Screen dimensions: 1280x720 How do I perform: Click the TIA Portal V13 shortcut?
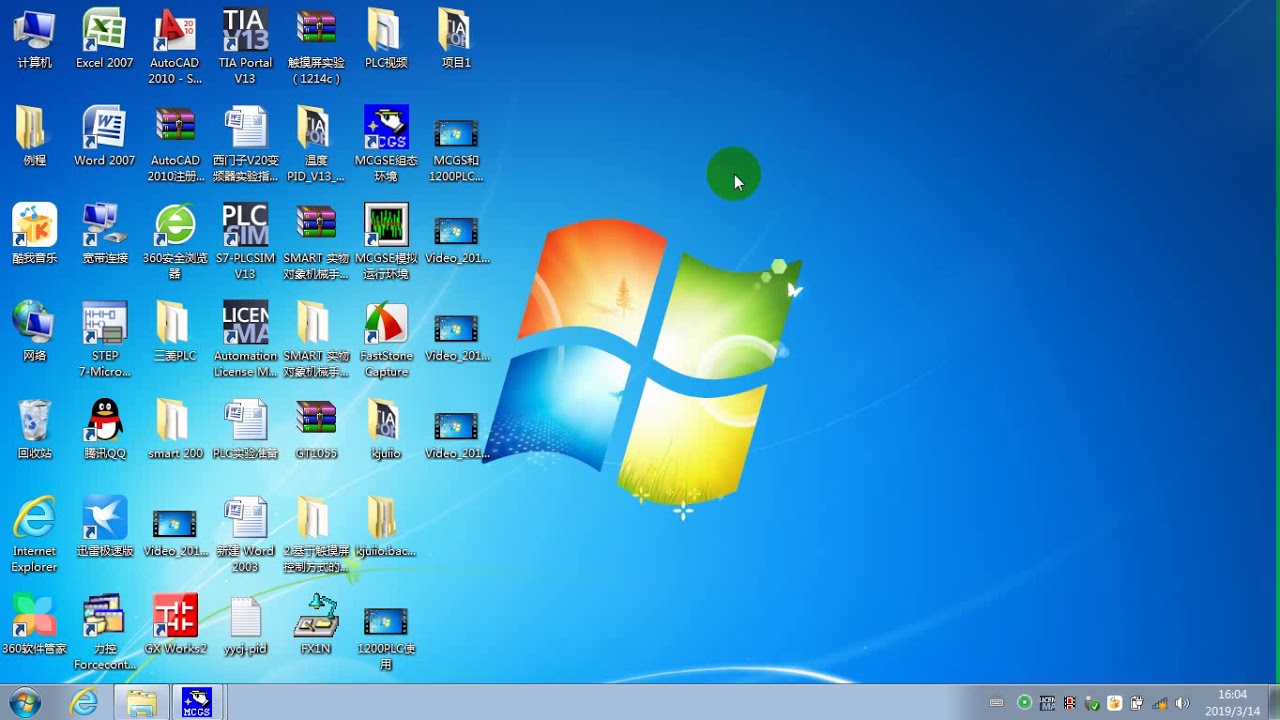tap(245, 47)
